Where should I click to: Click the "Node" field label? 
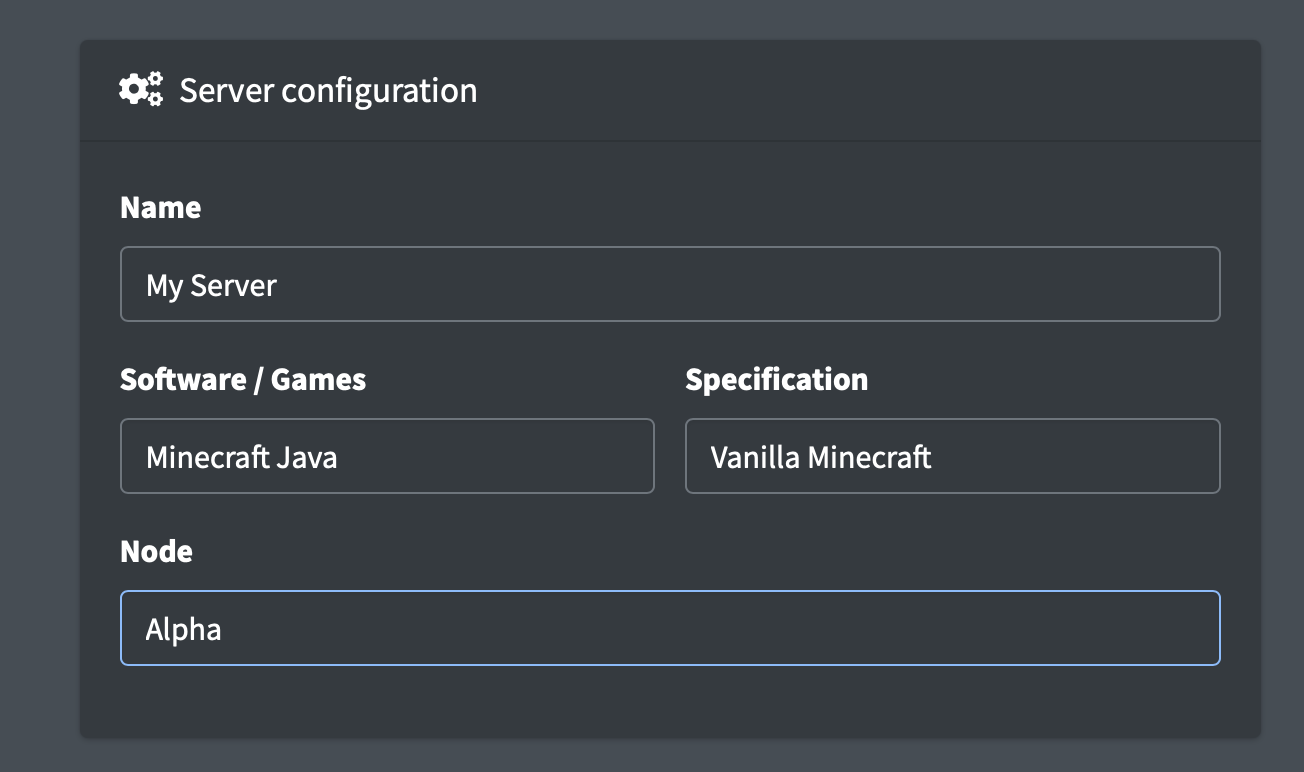(156, 551)
